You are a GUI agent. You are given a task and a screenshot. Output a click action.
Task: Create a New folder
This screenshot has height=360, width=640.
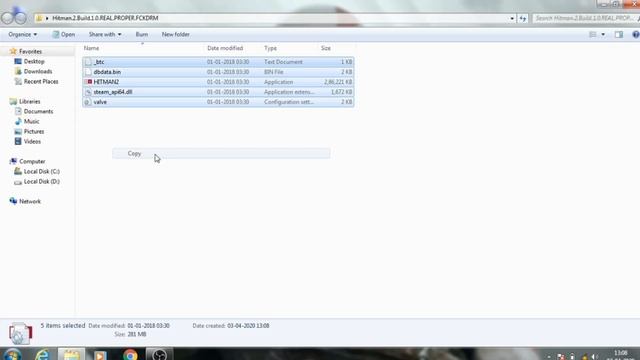176,35
